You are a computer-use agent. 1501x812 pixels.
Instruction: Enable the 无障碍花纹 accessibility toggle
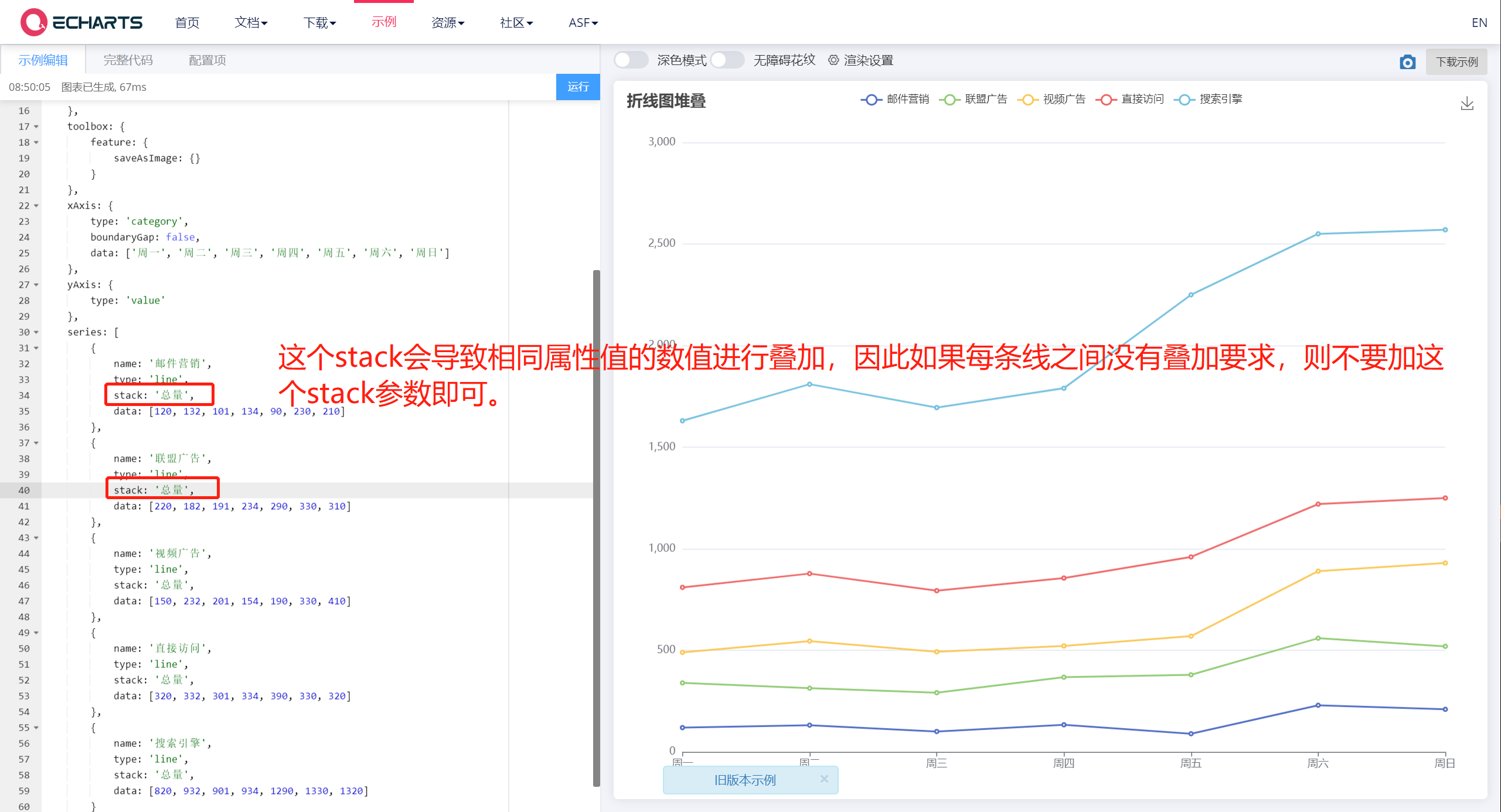pyautogui.click(x=727, y=60)
